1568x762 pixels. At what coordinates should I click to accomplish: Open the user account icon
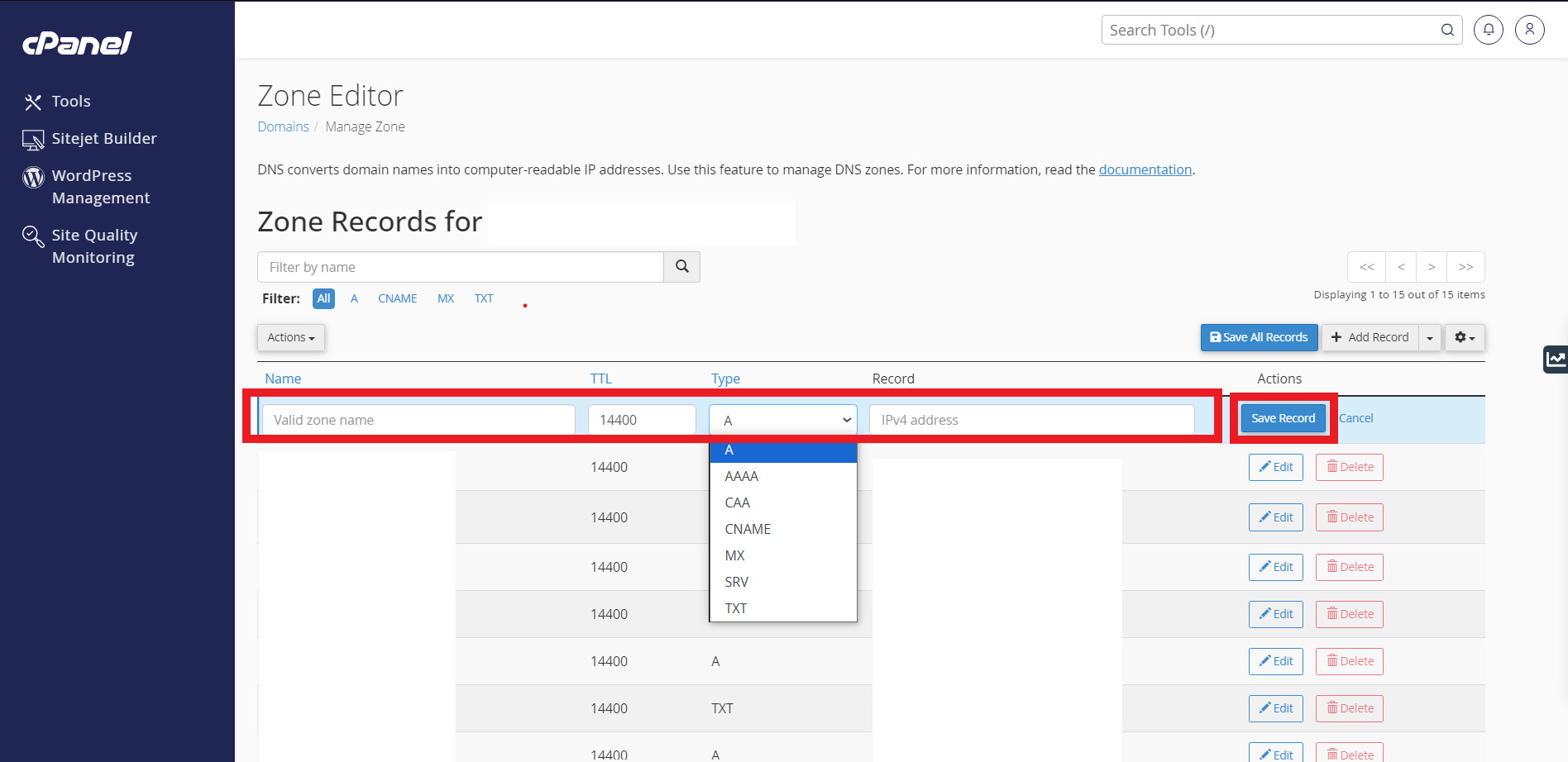pyautogui.click(x=1529, y=30)
